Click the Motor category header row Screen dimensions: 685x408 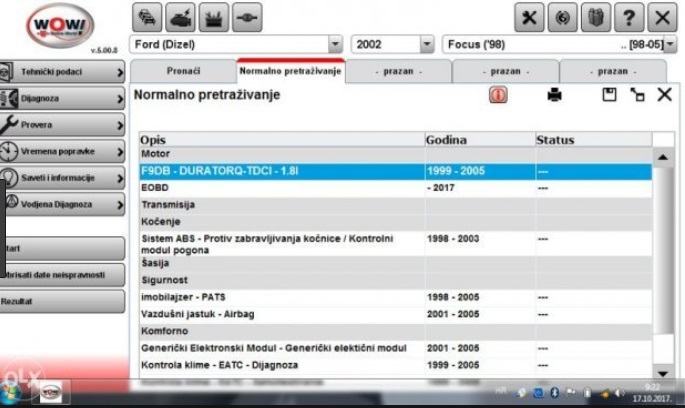click(395, 154)
